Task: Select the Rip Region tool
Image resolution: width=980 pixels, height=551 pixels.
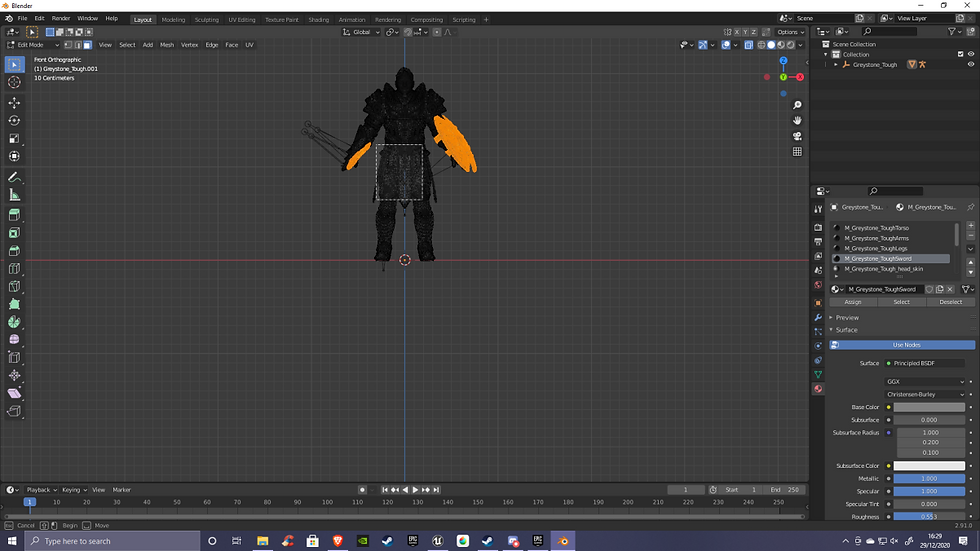Action: pos(14,411)
